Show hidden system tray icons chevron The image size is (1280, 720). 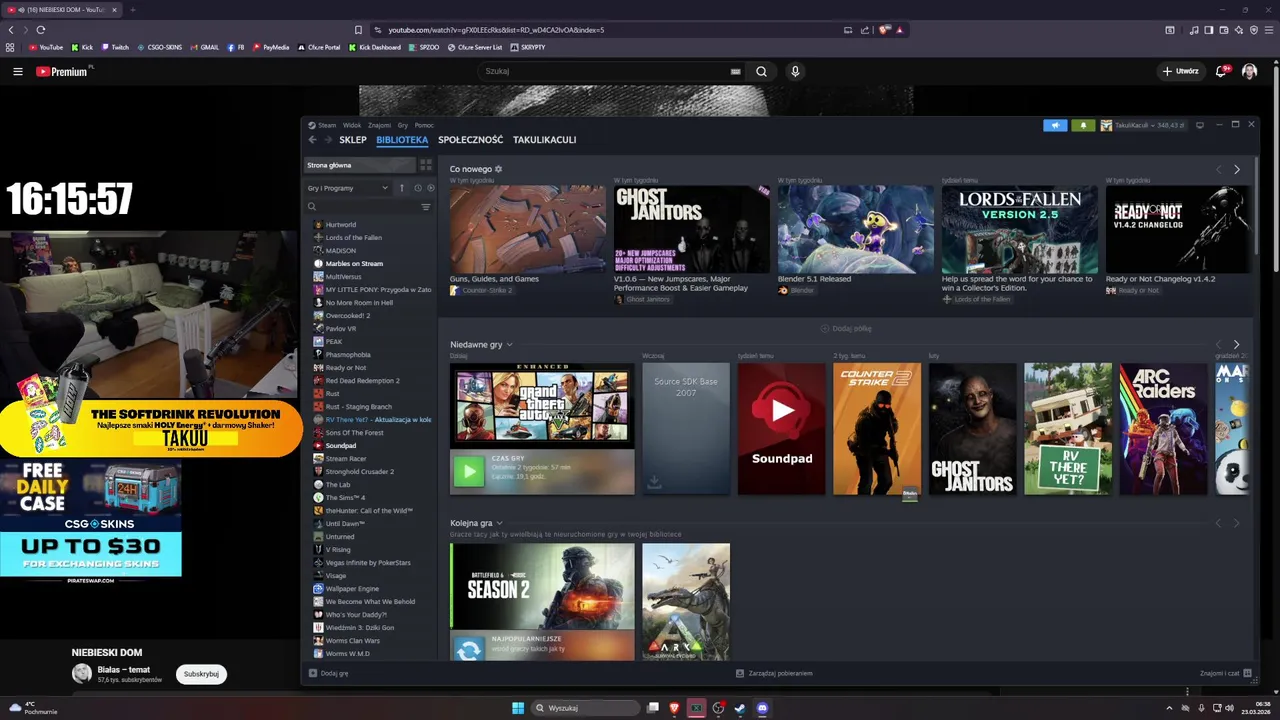1169,708
